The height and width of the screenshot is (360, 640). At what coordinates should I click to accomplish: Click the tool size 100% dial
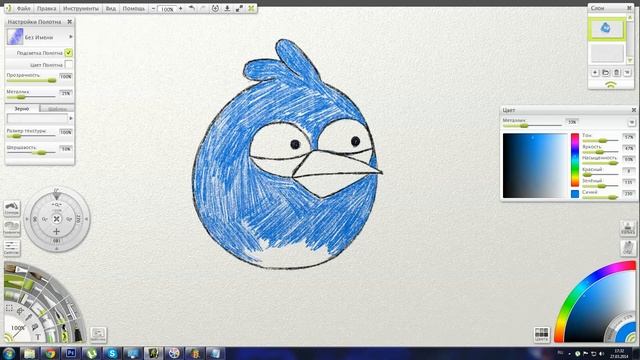coord(17,328)
